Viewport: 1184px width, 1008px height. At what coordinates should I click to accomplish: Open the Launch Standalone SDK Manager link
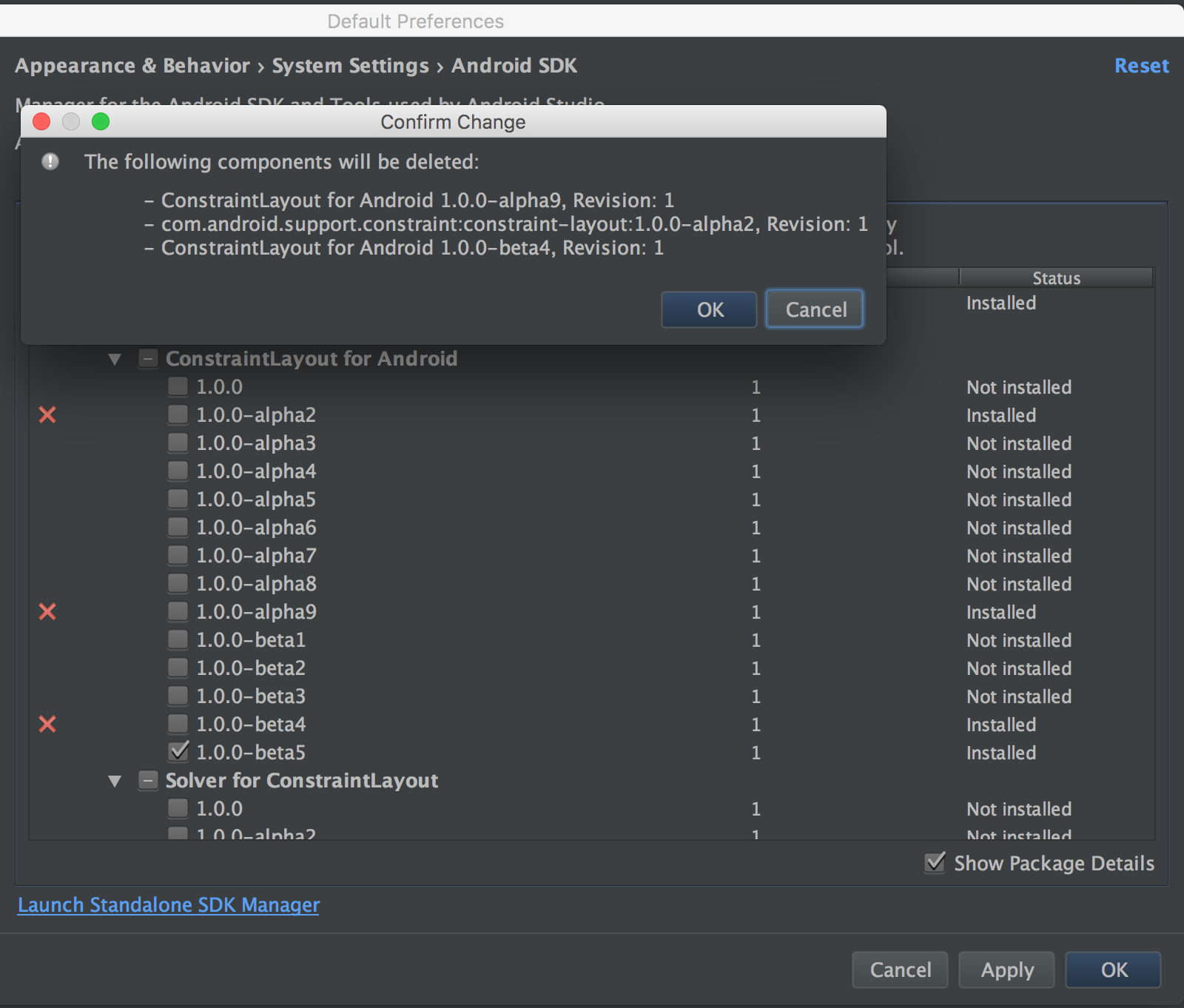(x=169, y=905)
